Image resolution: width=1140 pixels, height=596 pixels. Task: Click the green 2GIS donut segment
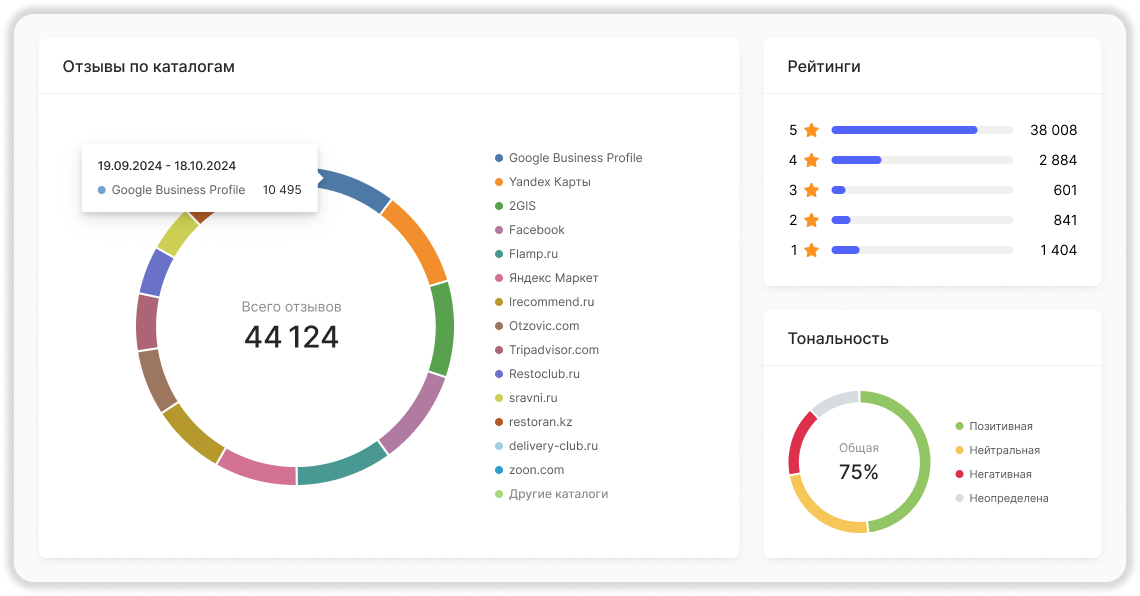[441, 329]
